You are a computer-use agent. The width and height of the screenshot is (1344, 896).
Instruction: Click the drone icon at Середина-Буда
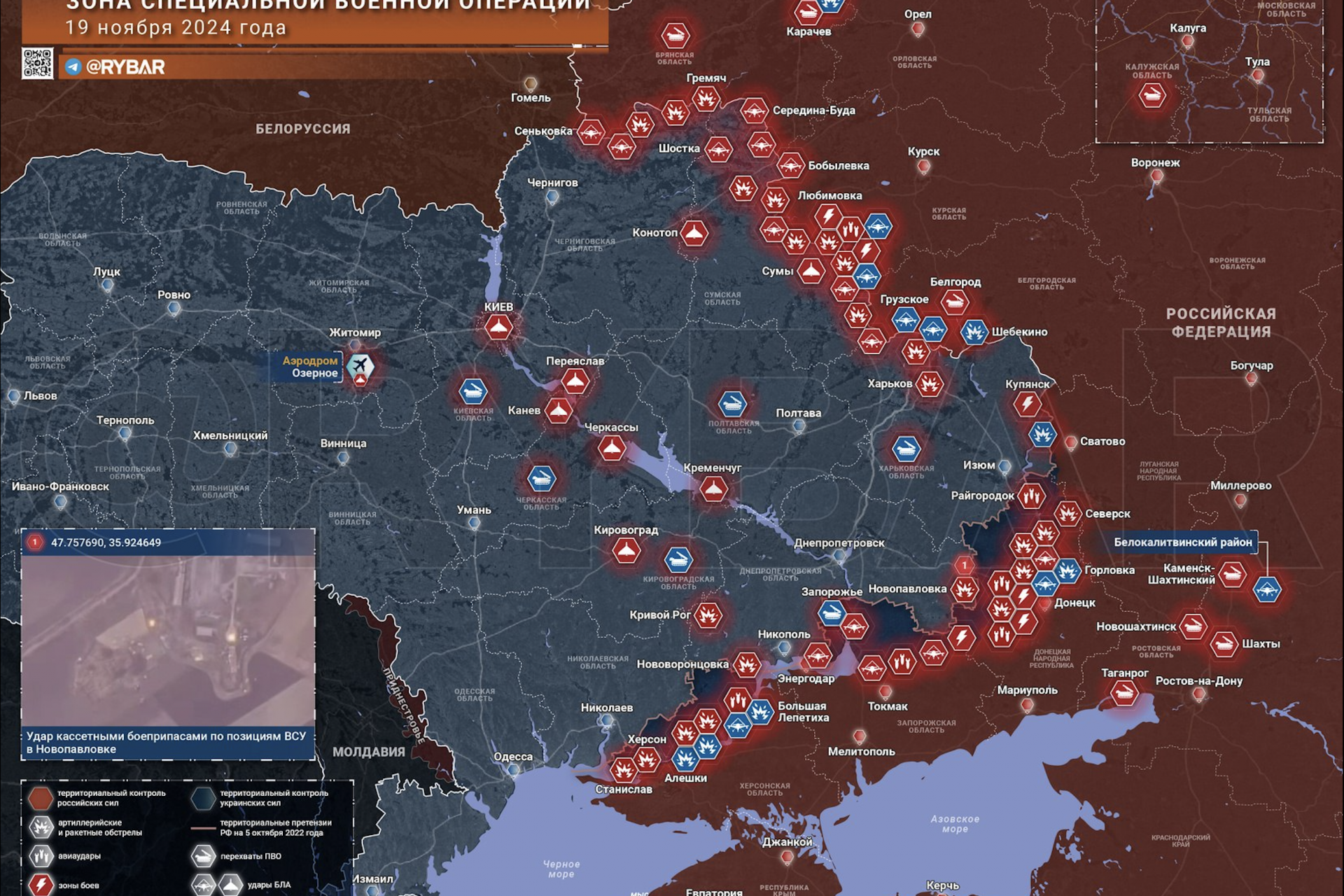(754, 111)
